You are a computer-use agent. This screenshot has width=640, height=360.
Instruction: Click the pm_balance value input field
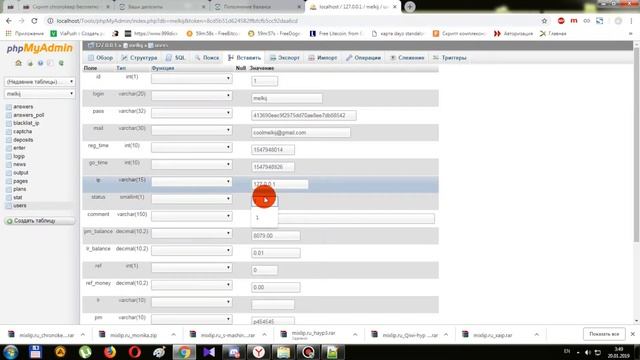click(276, 236)
